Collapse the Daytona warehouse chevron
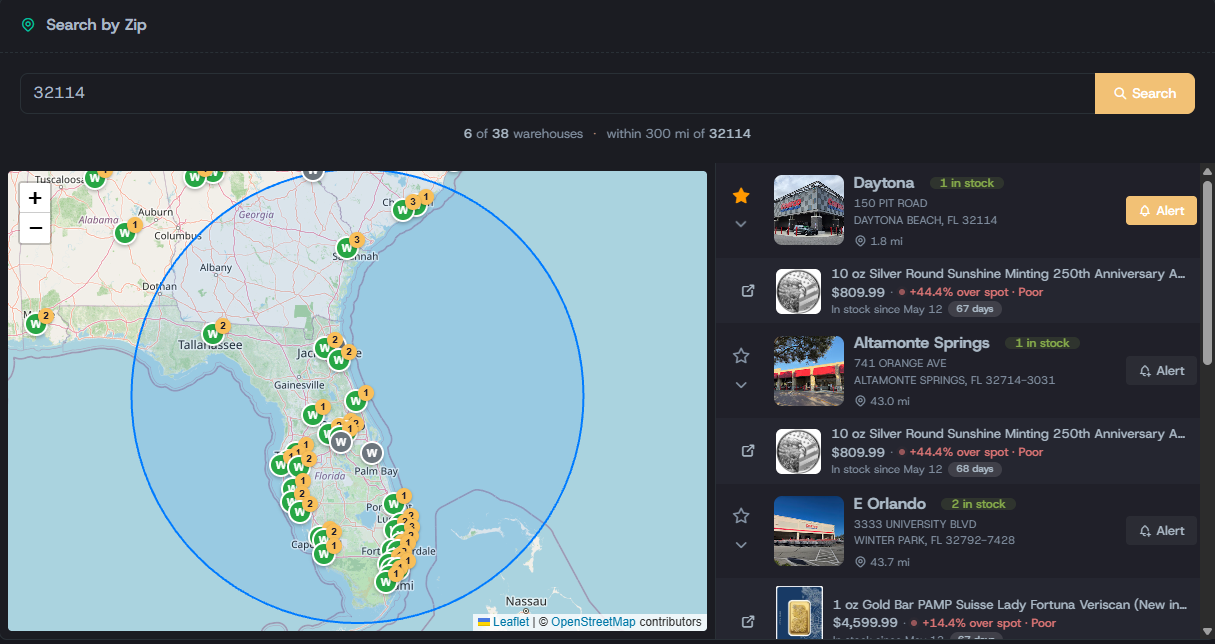The width and height of the screenshot is (1215, 644). pos(741,224)
